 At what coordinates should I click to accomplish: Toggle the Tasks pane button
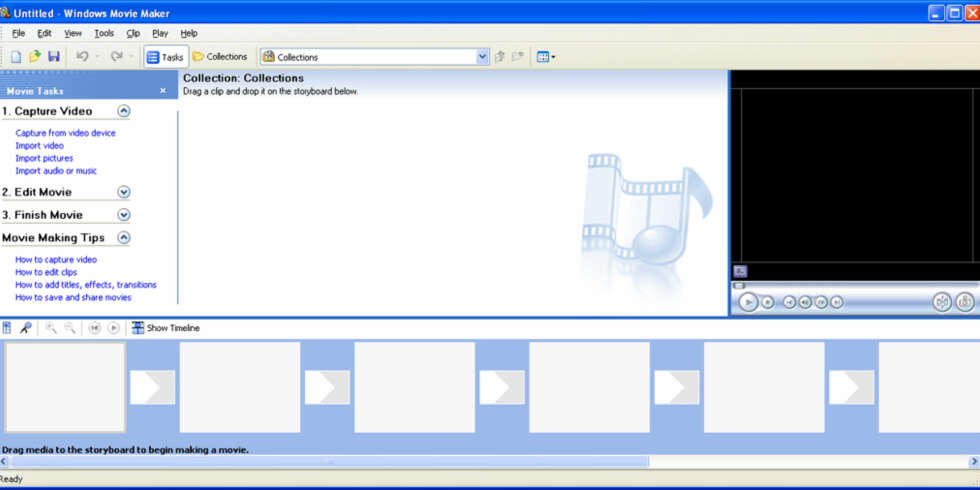tap(166, 57)
